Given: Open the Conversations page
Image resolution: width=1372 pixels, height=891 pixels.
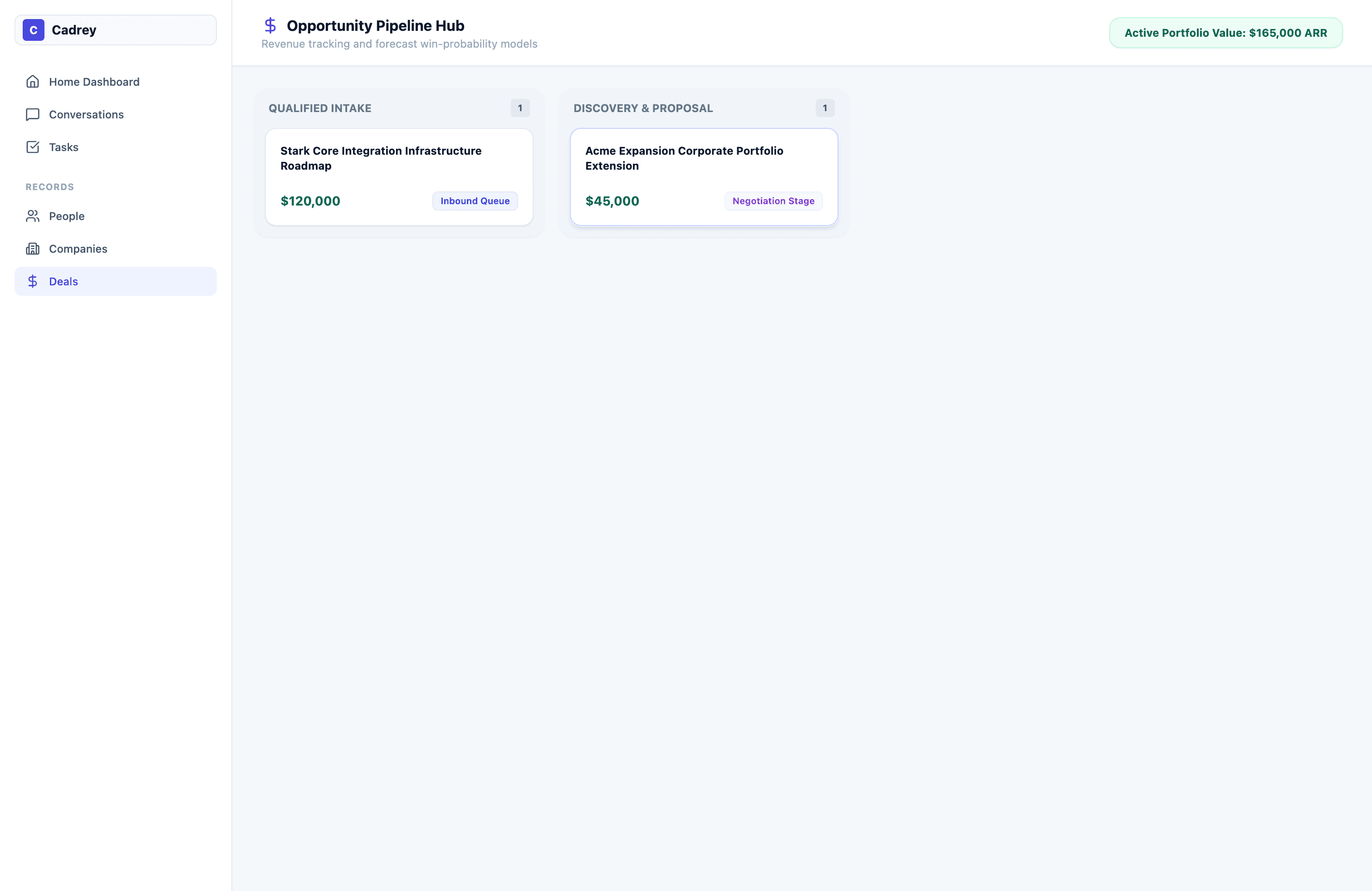Looking at the screenshot, I should (x=115, y=115).
